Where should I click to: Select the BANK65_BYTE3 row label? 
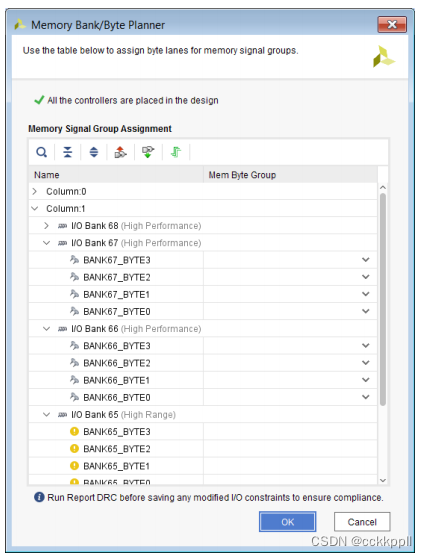point(117,432)
